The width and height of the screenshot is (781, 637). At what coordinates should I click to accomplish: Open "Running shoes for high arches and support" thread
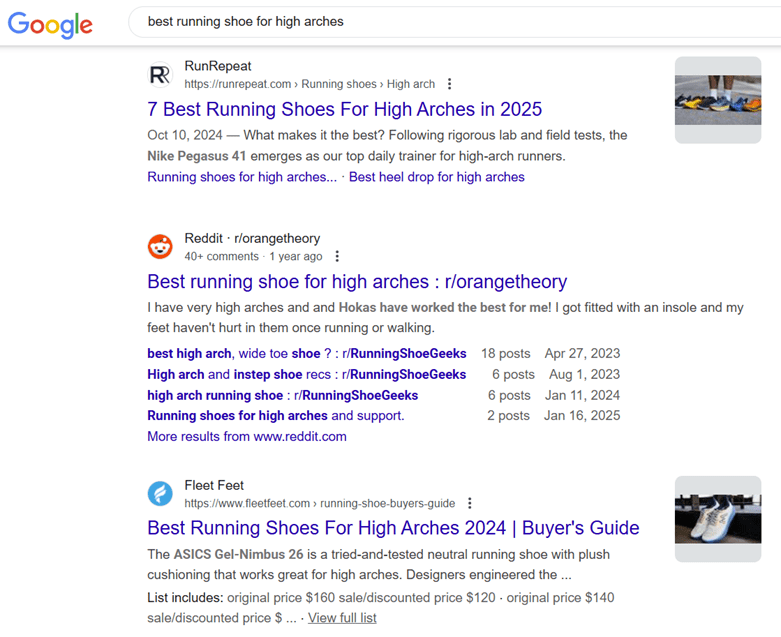[x=275, y=415]
